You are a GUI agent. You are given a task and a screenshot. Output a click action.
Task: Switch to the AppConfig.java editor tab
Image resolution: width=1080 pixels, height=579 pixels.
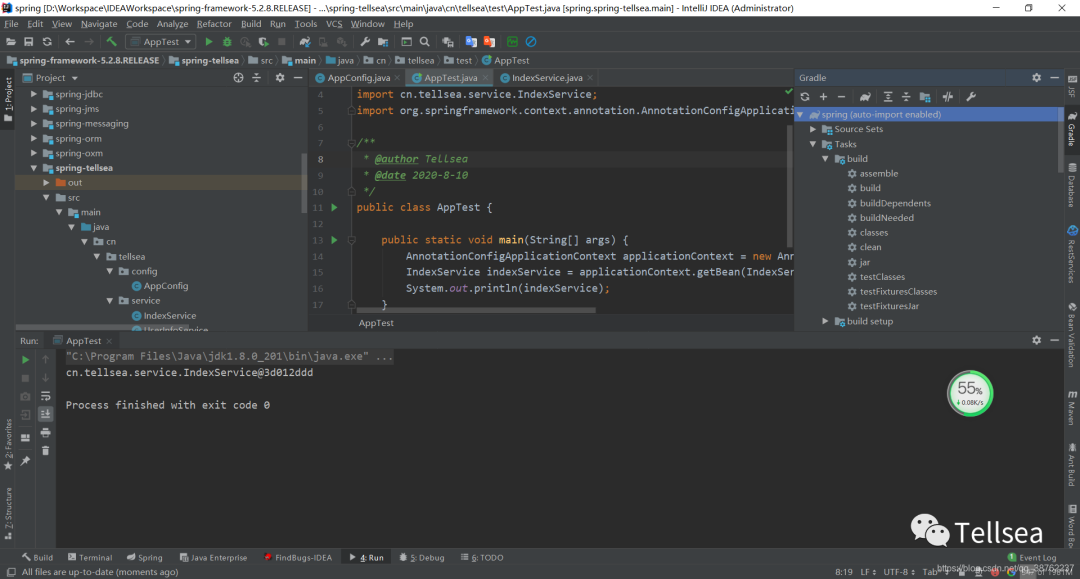359,78
